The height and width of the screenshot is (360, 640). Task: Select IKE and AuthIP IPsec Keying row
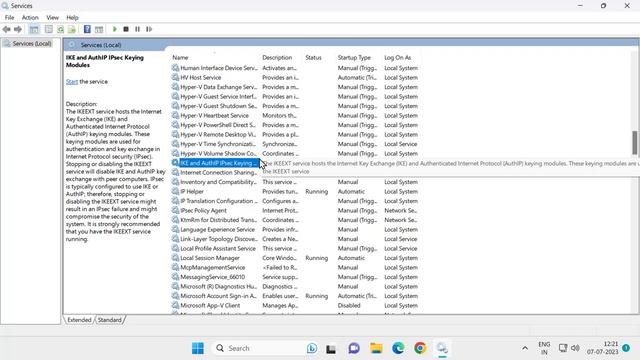coord(216,163)
